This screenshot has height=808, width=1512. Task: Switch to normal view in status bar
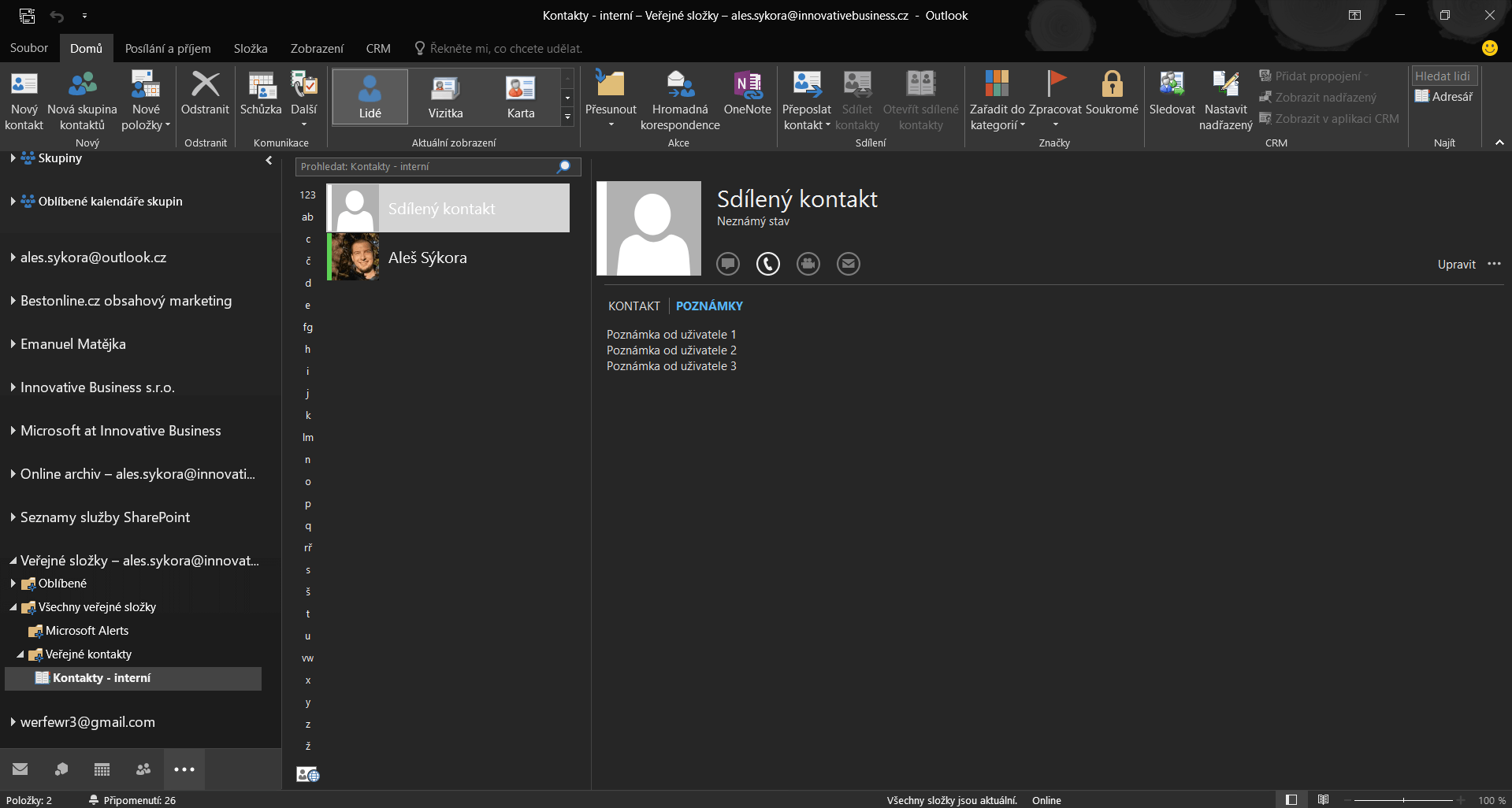click(1291, 800)
